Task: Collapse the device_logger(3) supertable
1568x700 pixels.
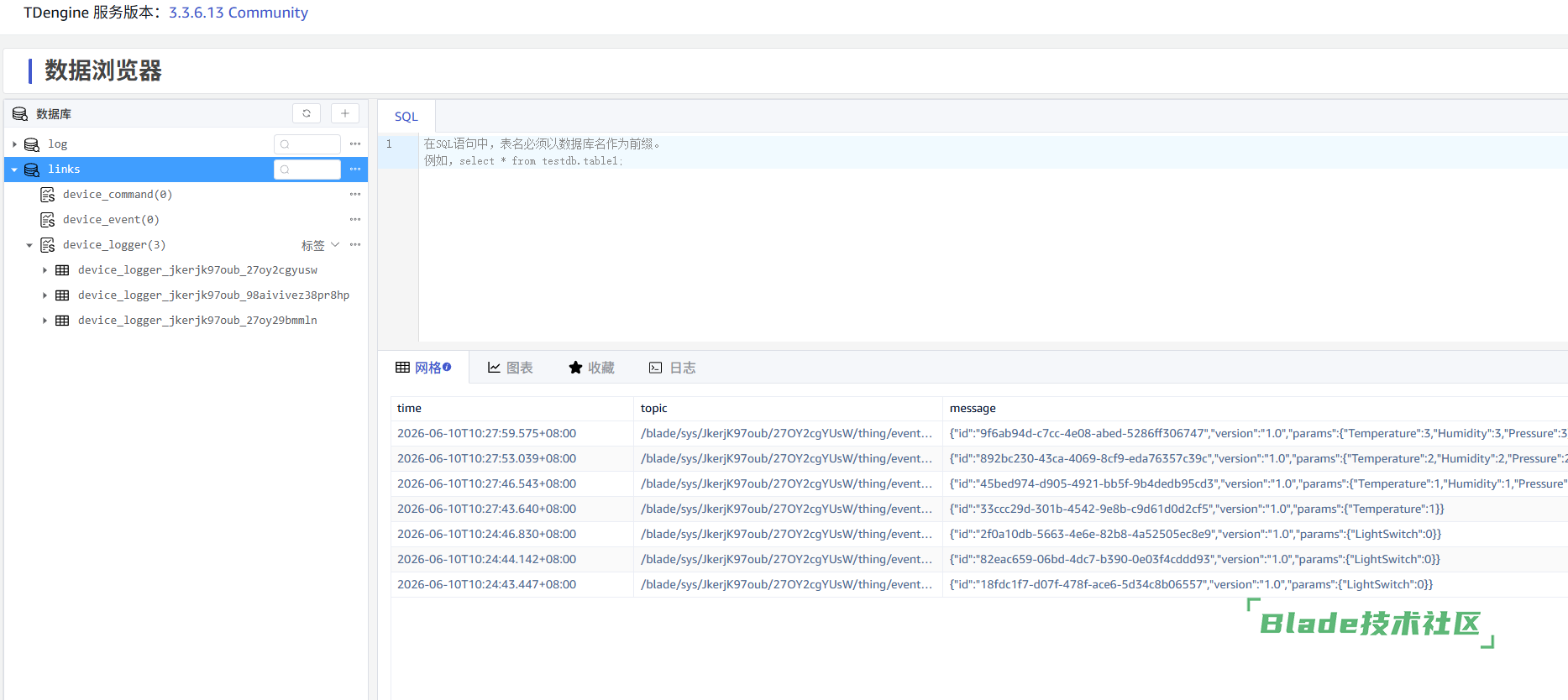Action: click(29, 245)
